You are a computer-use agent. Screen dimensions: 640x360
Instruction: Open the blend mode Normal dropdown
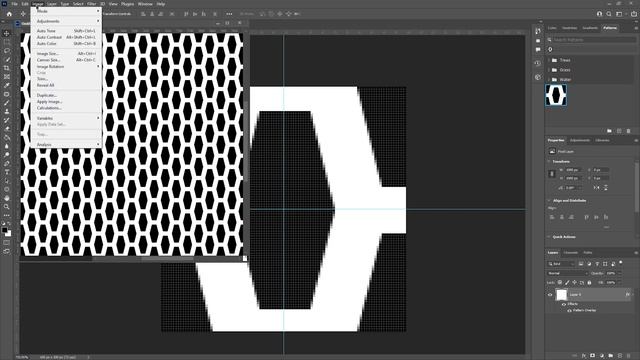[567, 273]
